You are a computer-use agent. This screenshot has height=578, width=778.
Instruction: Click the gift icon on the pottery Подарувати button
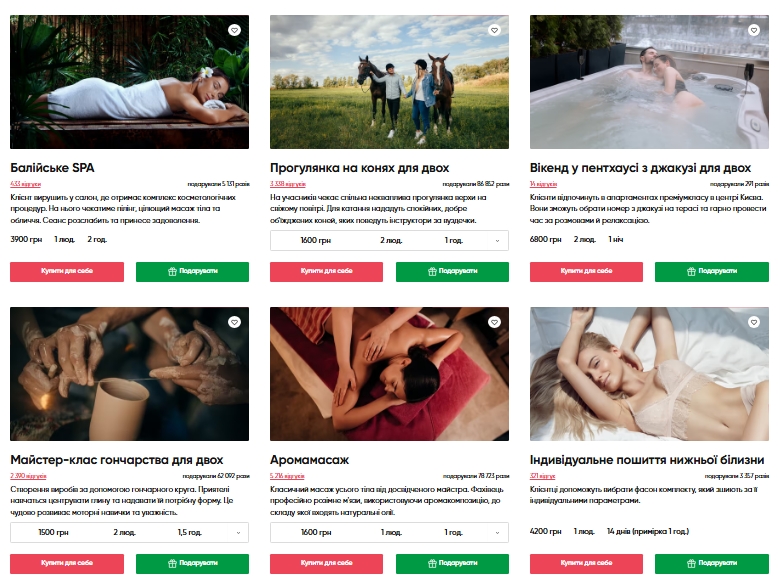tap(172, 564)
